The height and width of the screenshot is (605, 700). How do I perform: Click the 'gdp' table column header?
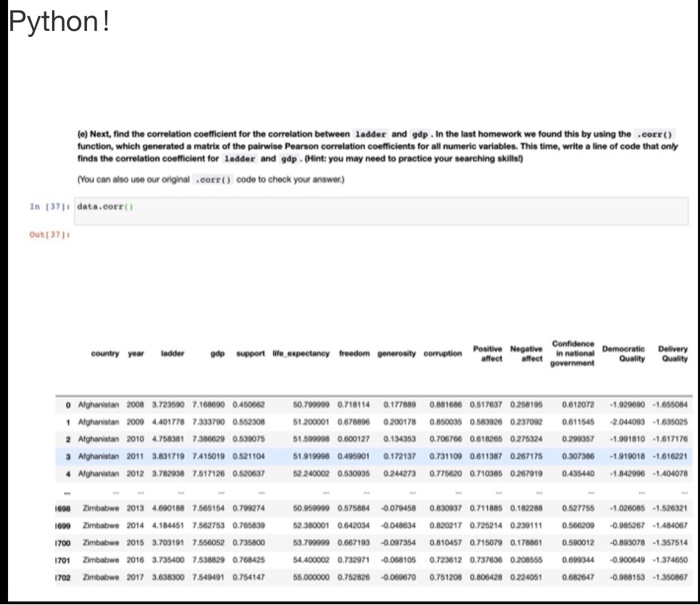tap(217, 354)
